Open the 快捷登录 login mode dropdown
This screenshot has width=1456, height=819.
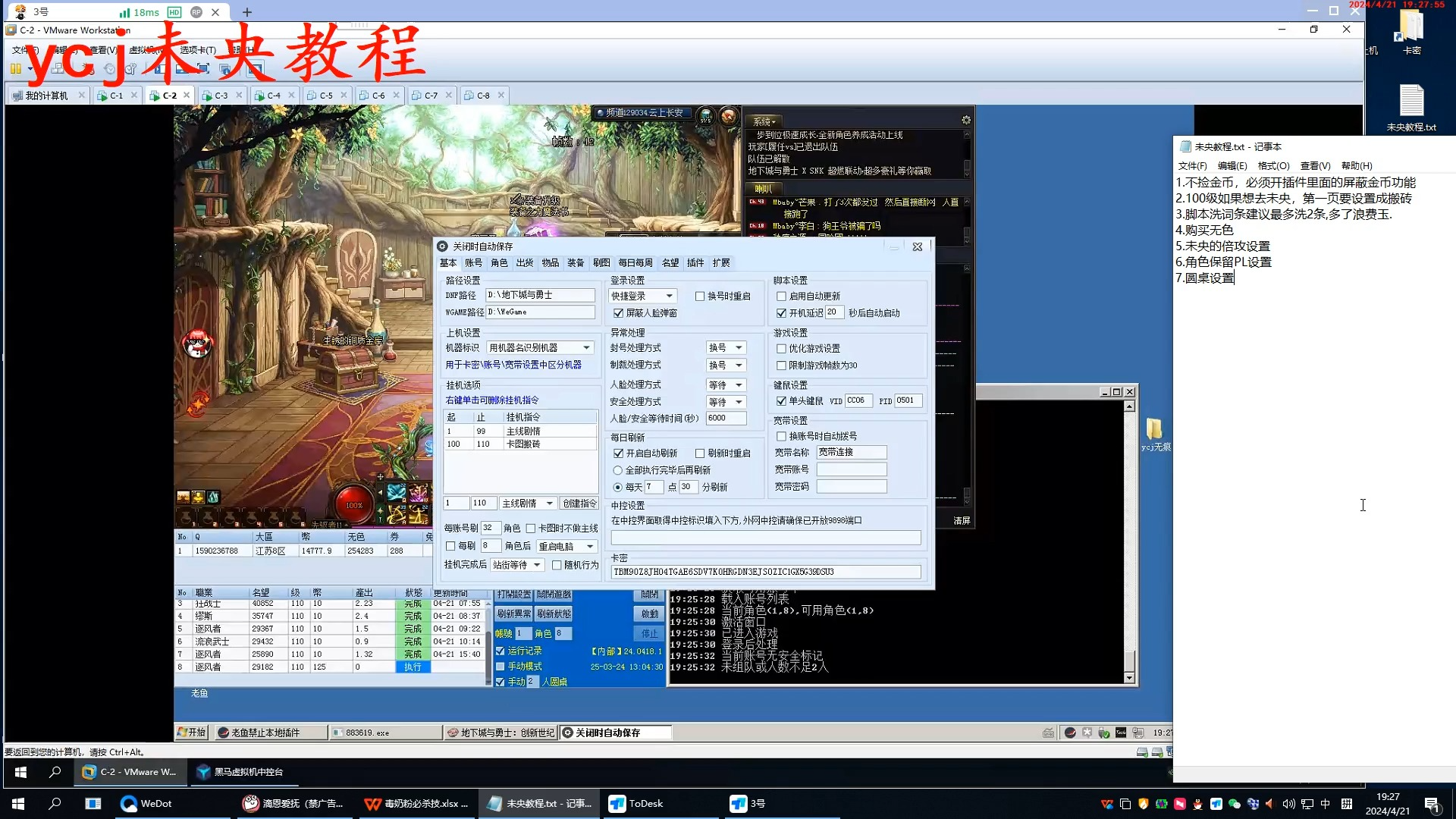pyautogui.click(x=642, y=297)
